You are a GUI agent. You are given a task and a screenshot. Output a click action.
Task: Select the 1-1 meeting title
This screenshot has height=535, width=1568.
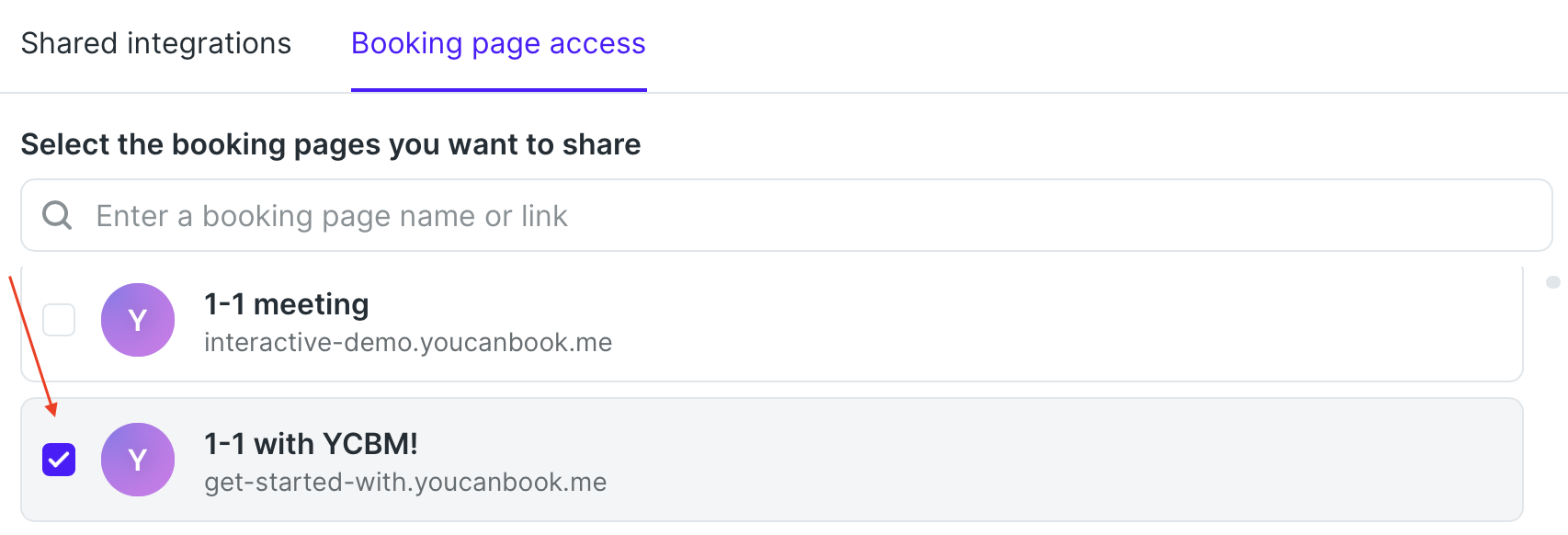(x=287, y=304)
